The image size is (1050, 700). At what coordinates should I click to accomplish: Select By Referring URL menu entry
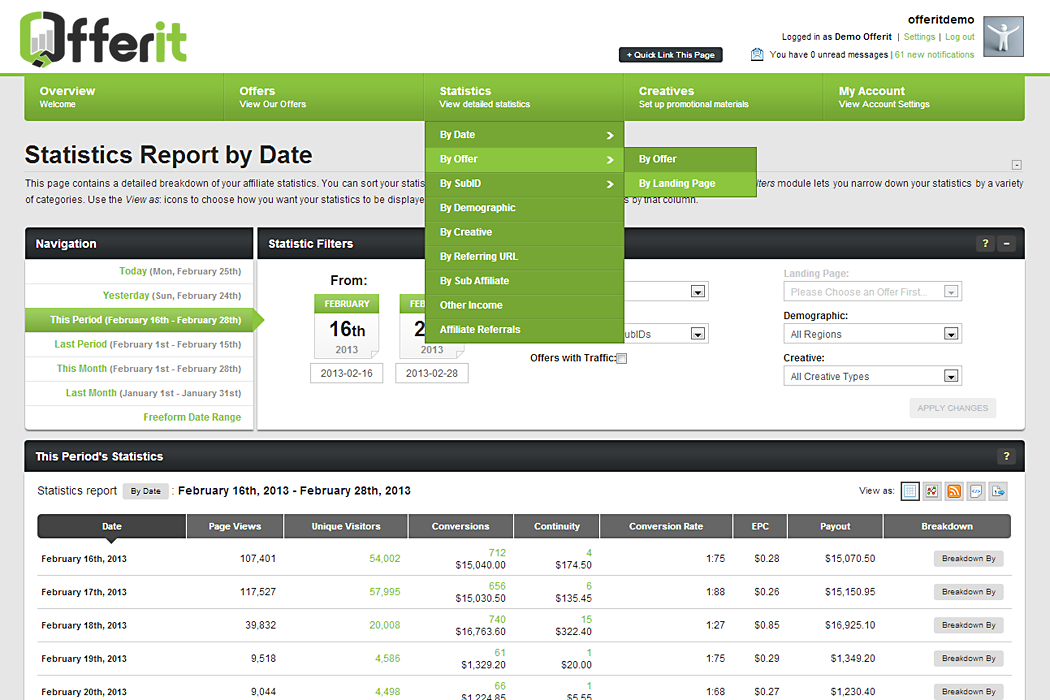point(479,256)
